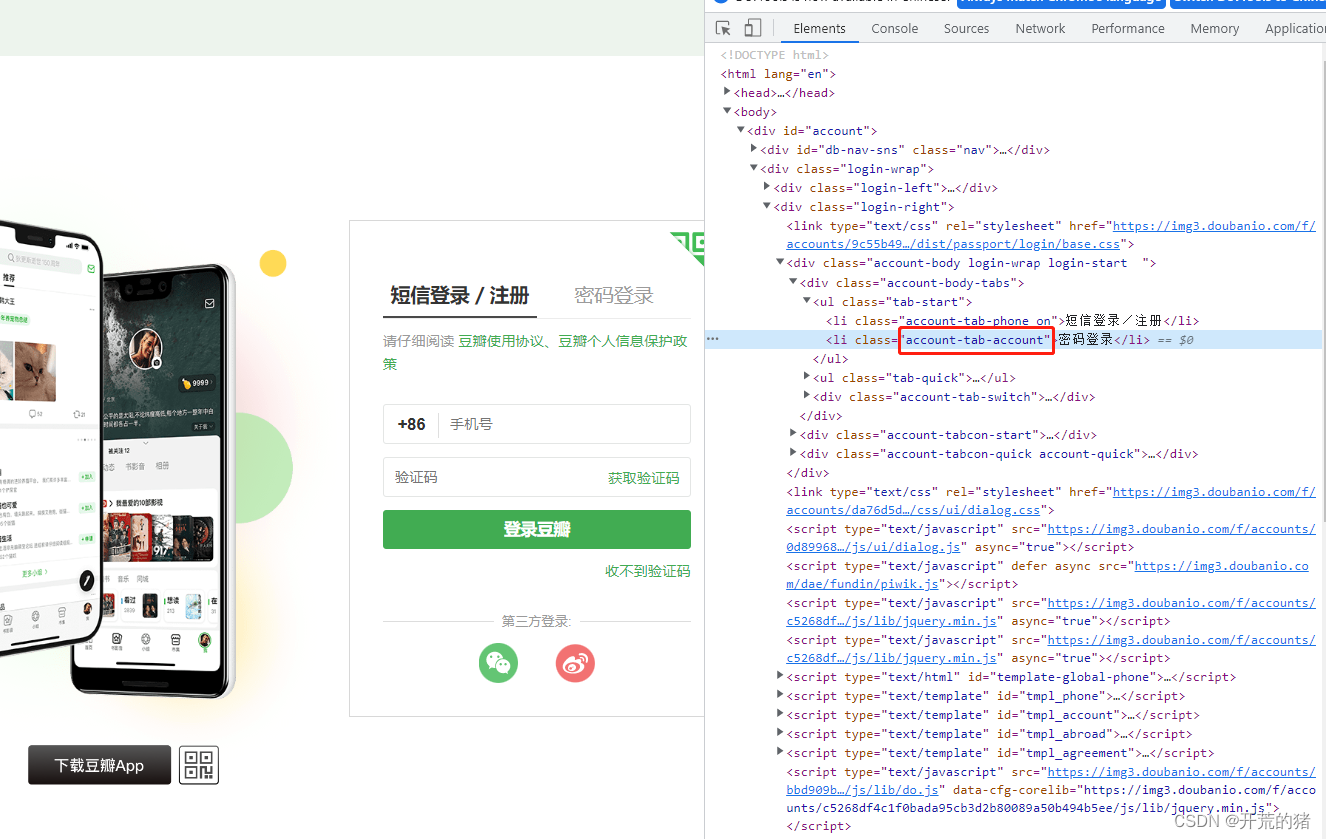The width and height of the screenshot is (1326, 839).
Task: Click the Weibo login icon
Action: 575,663
